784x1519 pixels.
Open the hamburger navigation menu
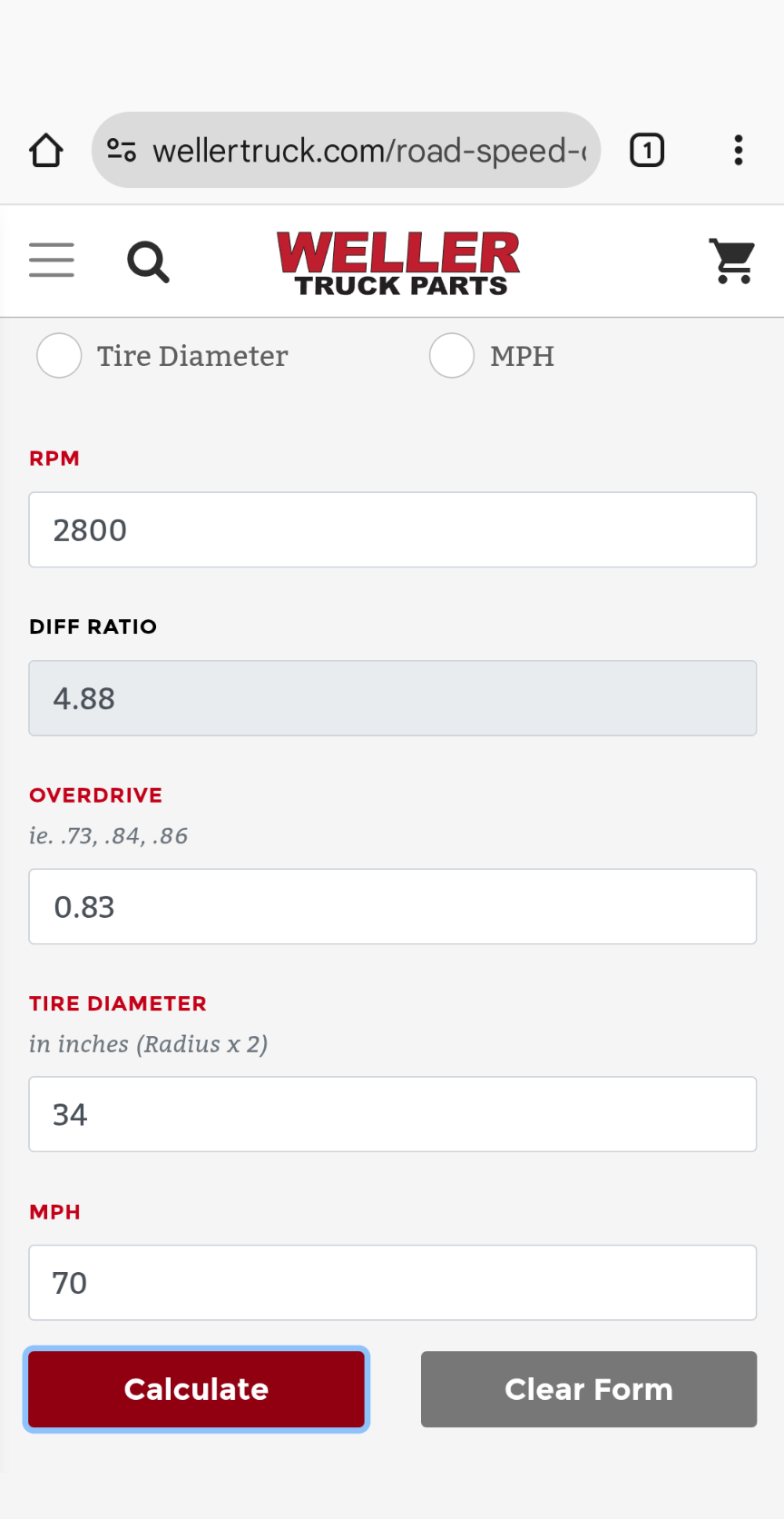[x=52, y=261]
